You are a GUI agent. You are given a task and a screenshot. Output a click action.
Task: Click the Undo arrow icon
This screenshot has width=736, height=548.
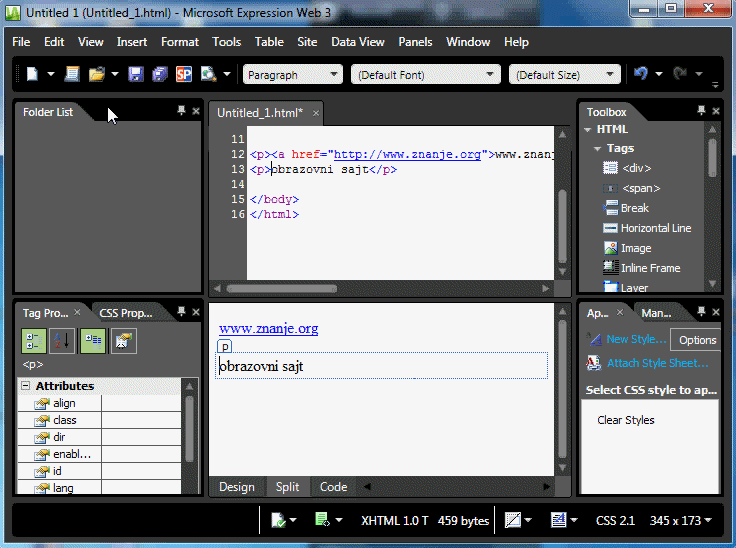point(641,74)
